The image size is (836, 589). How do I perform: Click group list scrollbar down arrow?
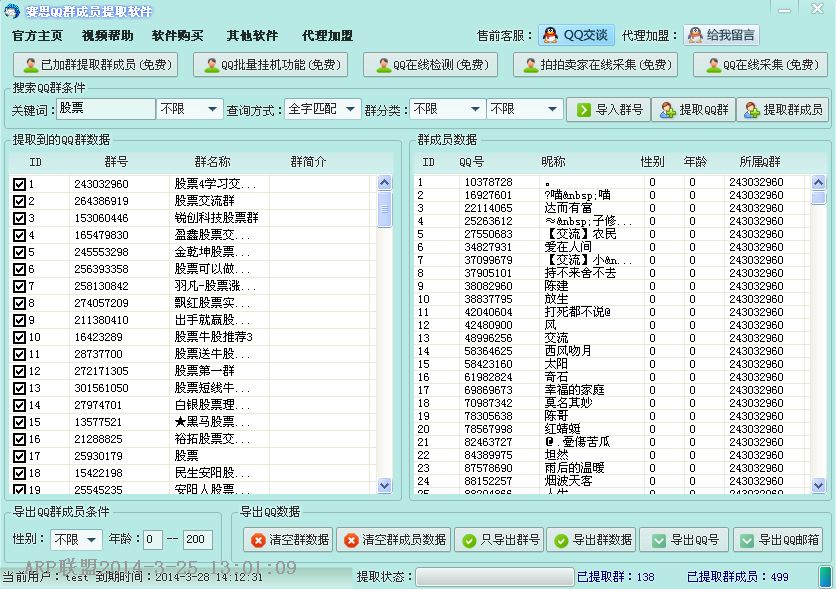[x=384, y=486]
